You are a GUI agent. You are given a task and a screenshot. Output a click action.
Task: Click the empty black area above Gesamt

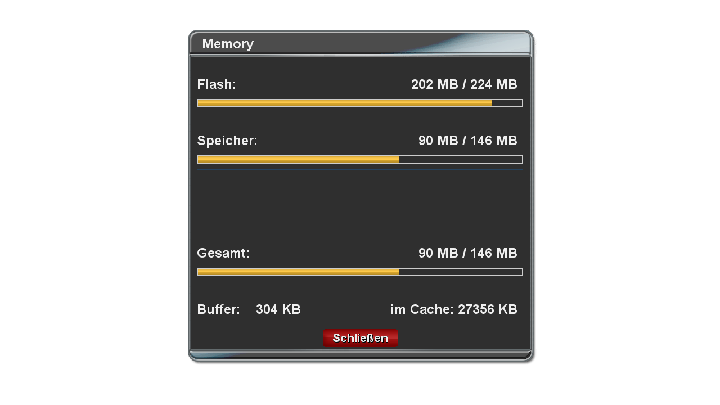click(x=360, y=207)
